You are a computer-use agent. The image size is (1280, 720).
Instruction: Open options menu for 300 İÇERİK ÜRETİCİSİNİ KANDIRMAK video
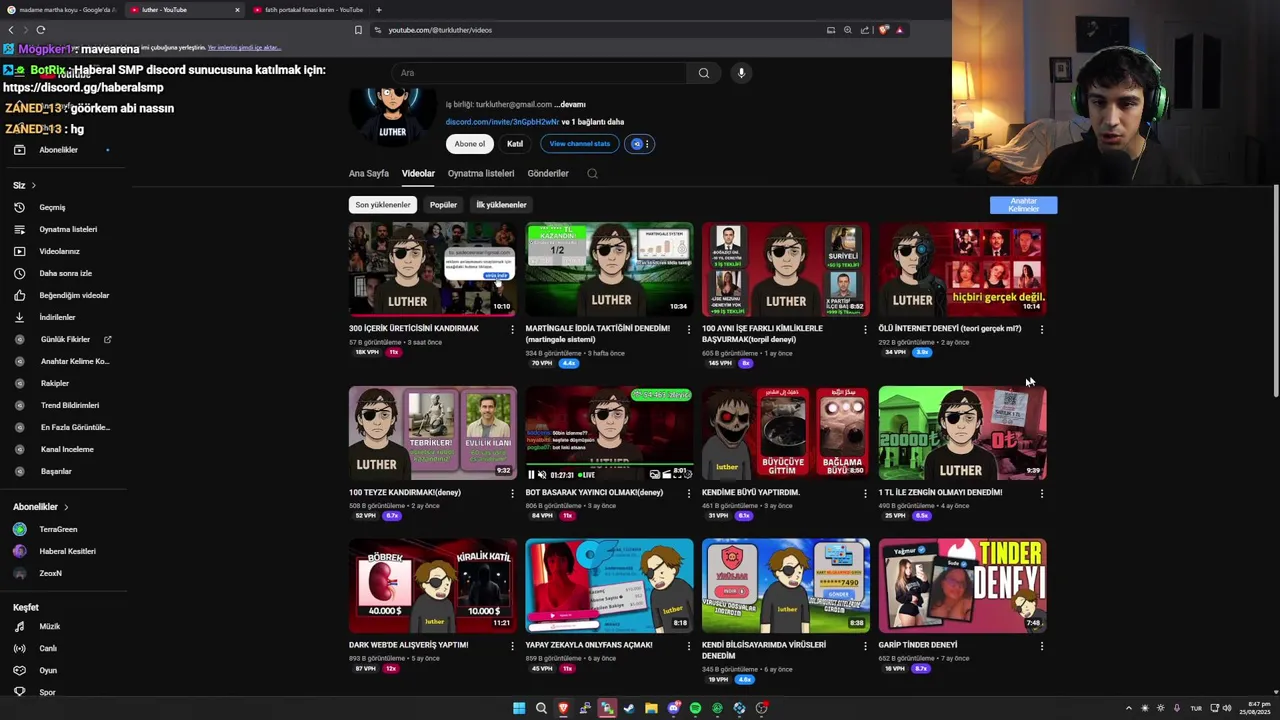click(x=512, y=329)
